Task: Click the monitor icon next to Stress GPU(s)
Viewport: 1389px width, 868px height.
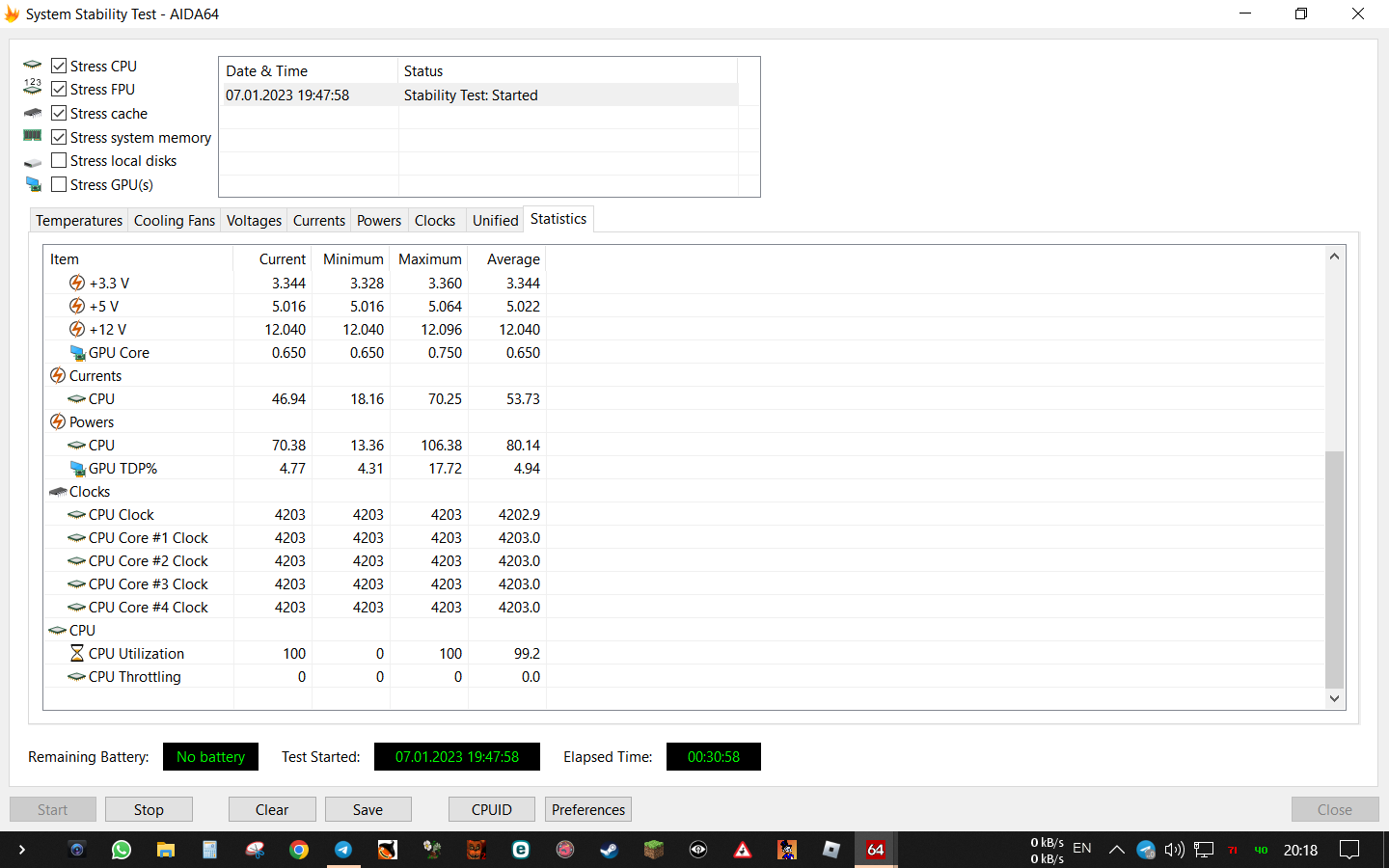Action: (x=33, y=184)
